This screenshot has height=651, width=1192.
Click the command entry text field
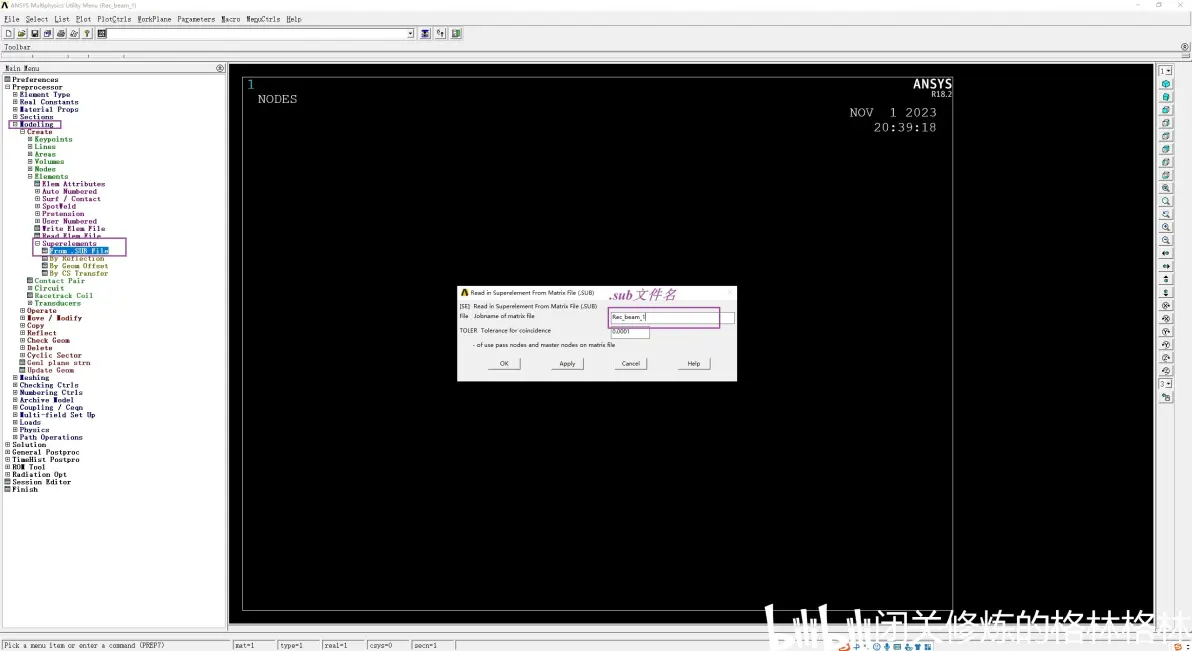(258, 33)
